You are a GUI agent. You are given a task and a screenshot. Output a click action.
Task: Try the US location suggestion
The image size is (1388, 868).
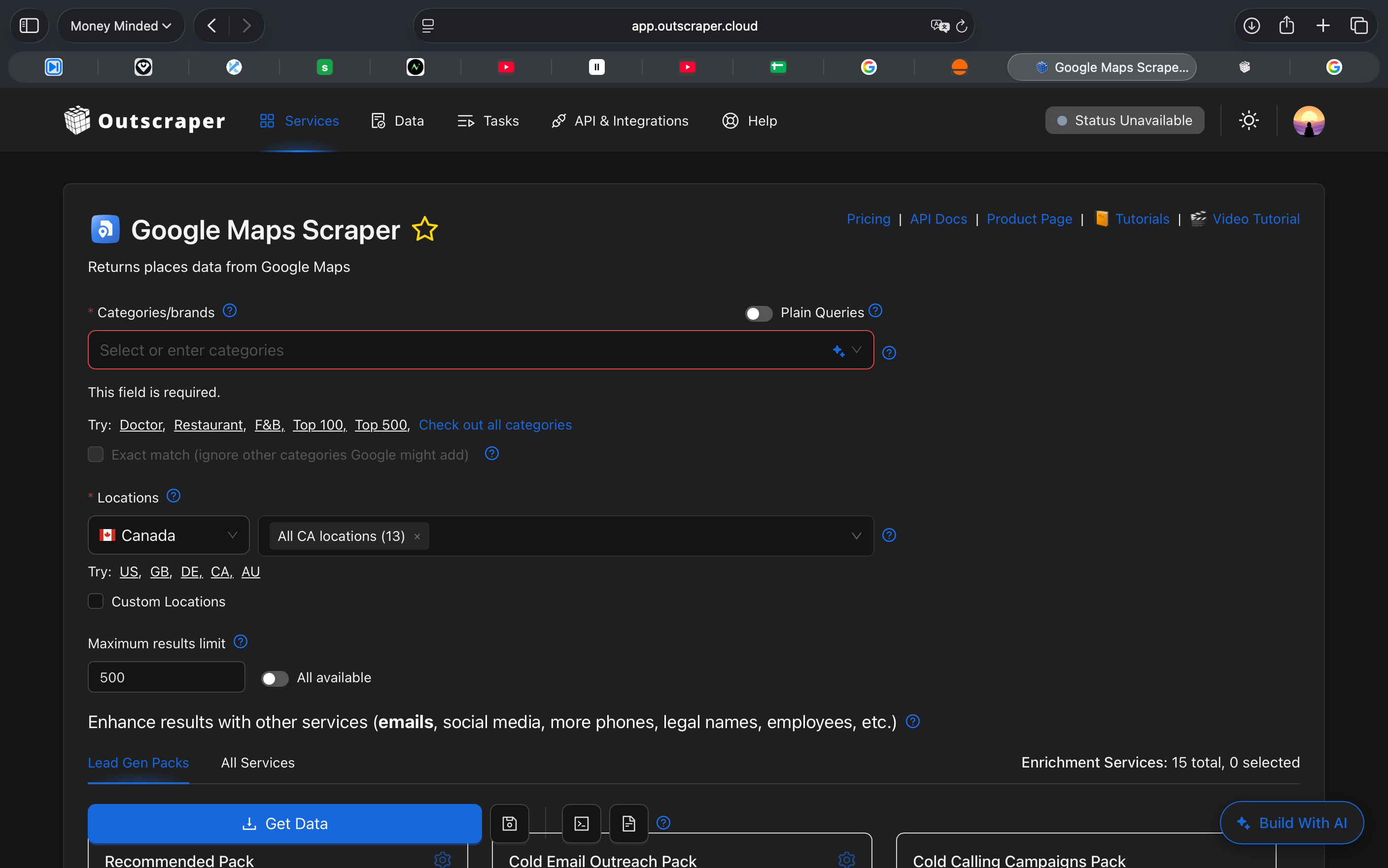click(x=129, y=572)
